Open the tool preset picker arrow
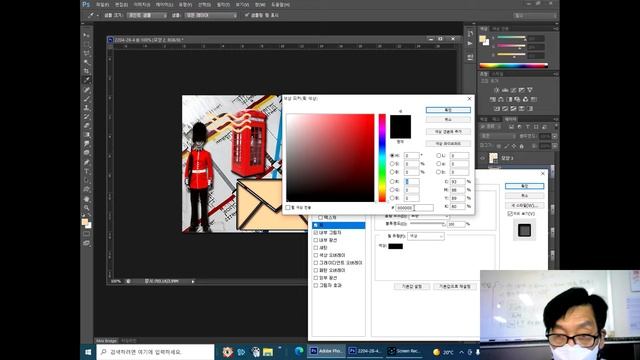The width and height of the screenshot is (640, 360). 98,16
